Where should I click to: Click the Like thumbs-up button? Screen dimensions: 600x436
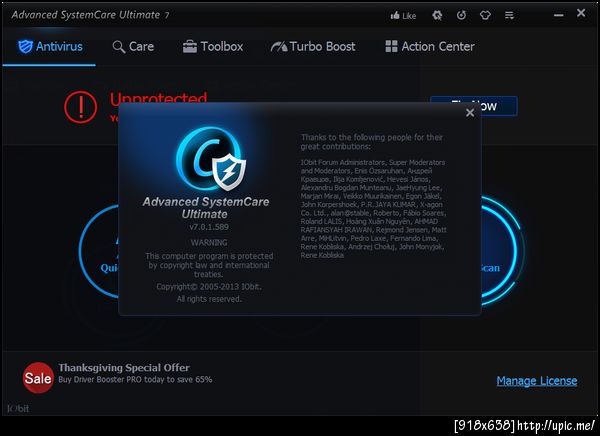coord(403,16)
